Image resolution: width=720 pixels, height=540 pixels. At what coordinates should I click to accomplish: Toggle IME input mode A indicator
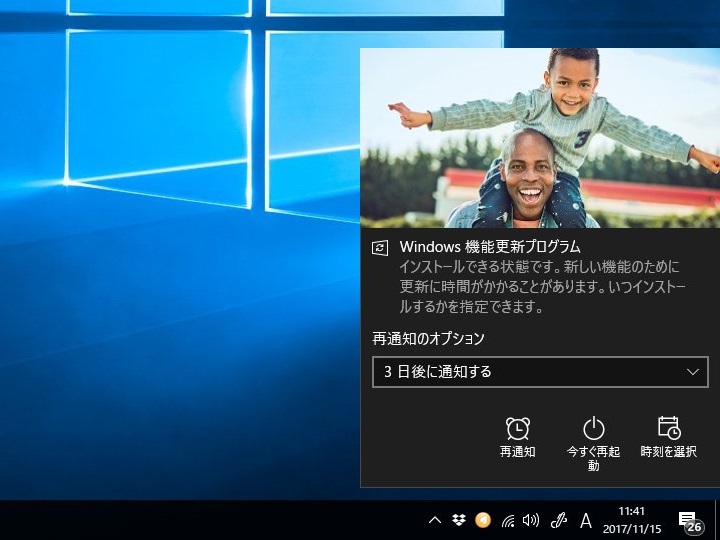click(x=585, y=521)
